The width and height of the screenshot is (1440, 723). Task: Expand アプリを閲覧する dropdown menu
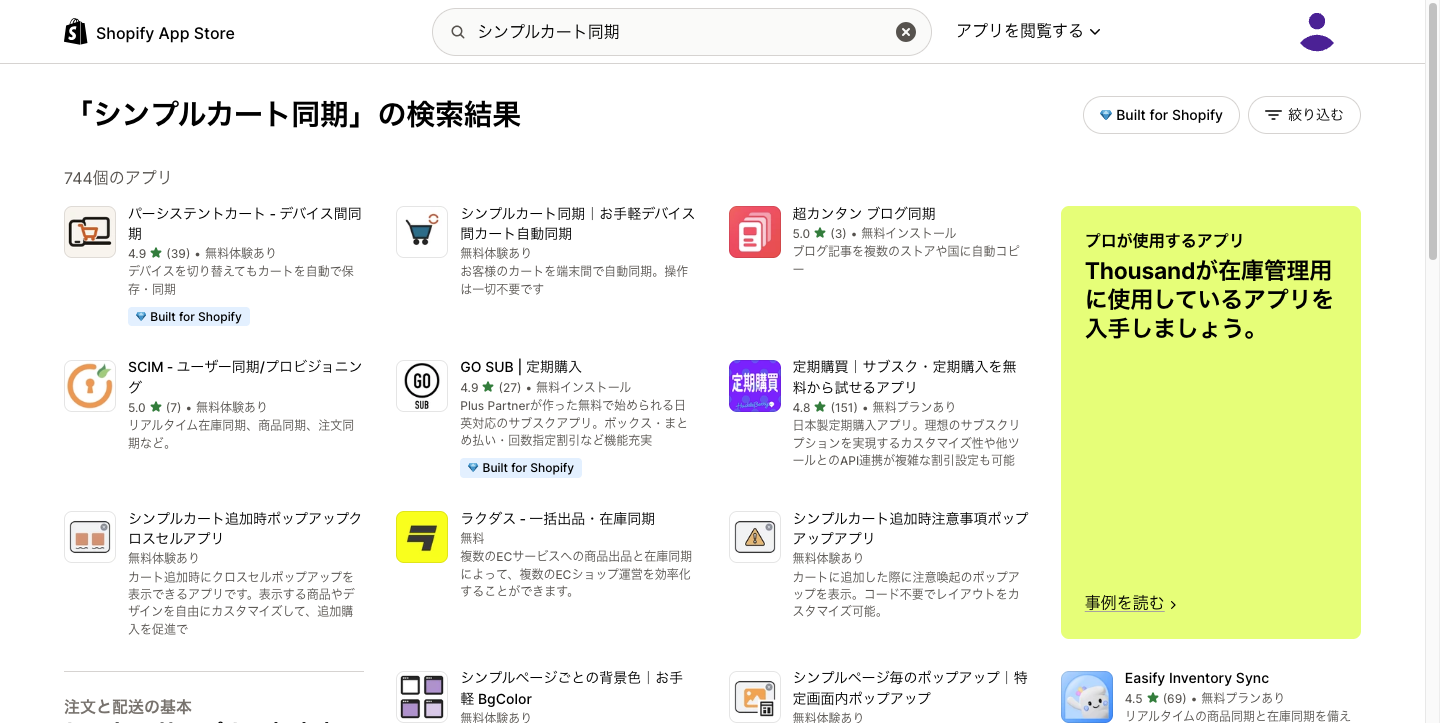(x=1028, y=31)
